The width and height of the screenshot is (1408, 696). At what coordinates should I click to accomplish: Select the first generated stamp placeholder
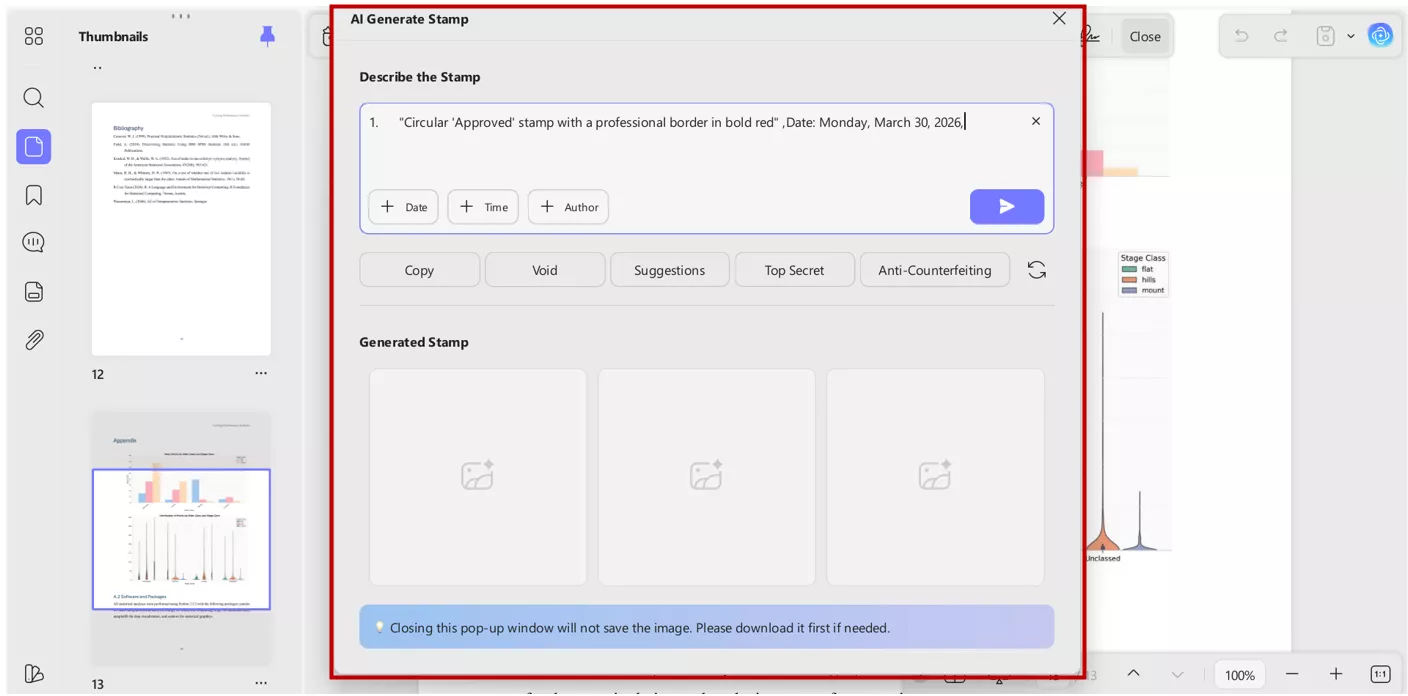coord(478,477)
